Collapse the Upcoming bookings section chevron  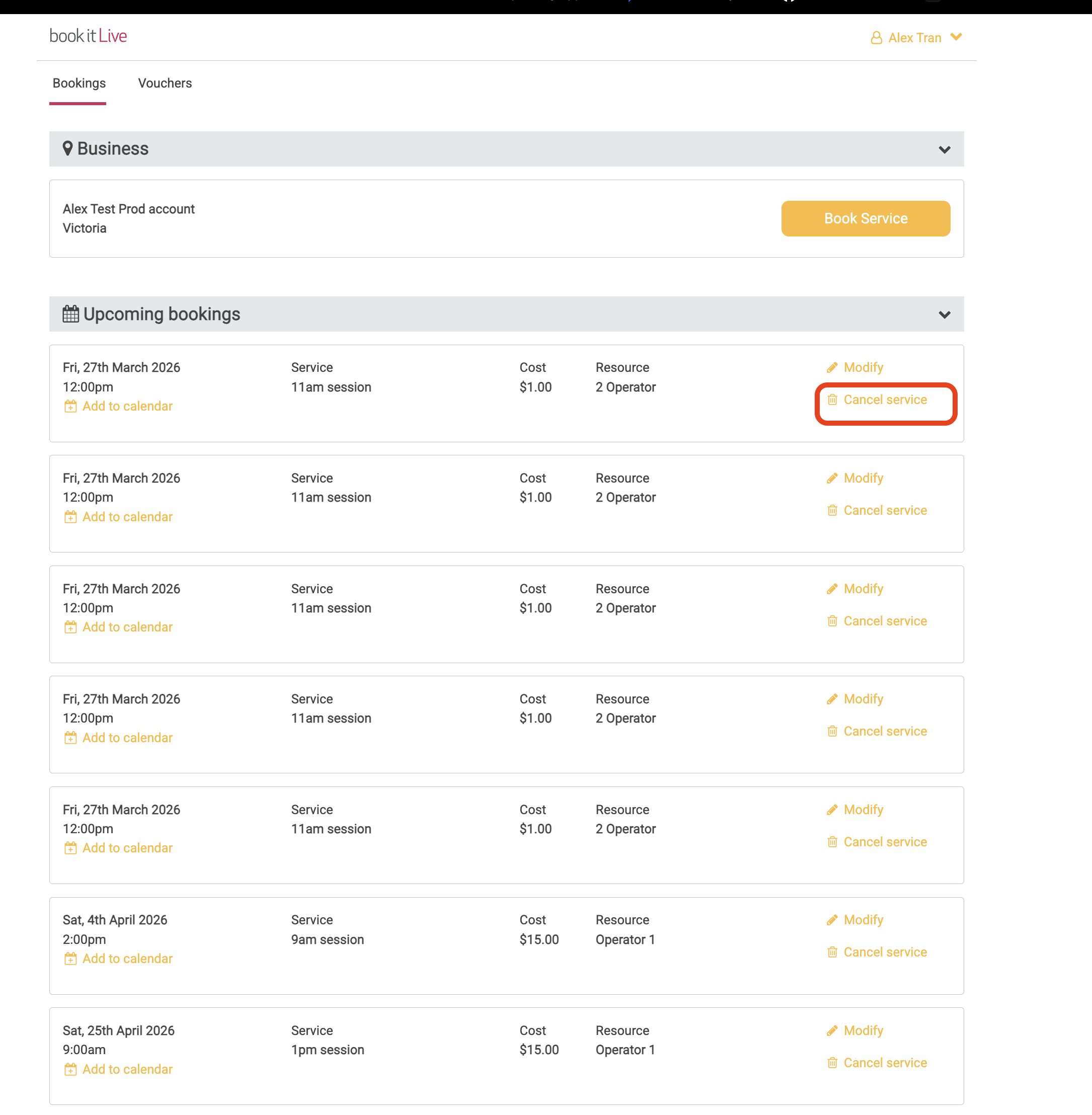click(944, 315)
